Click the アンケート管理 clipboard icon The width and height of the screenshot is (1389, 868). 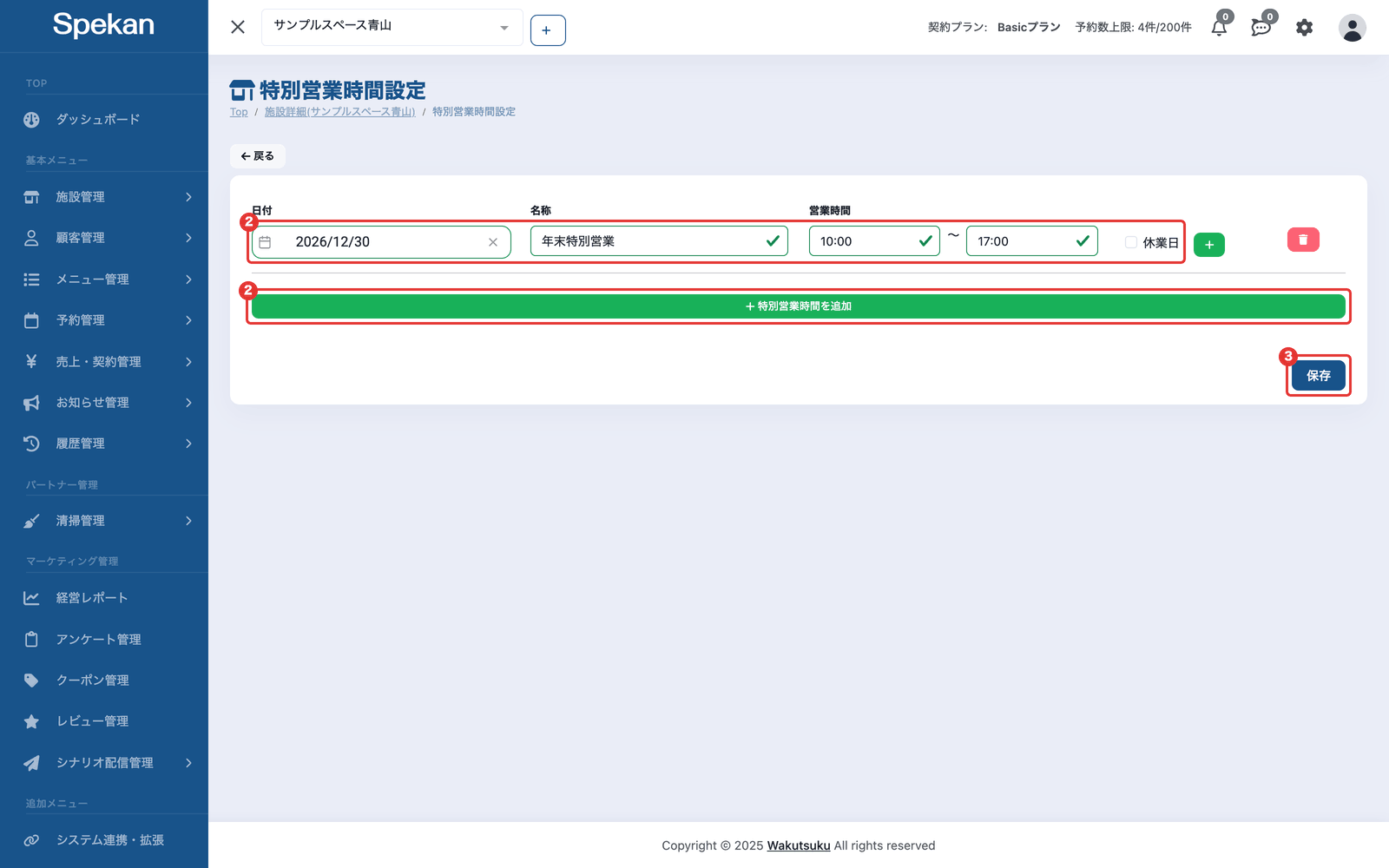[x=31, y=640]
